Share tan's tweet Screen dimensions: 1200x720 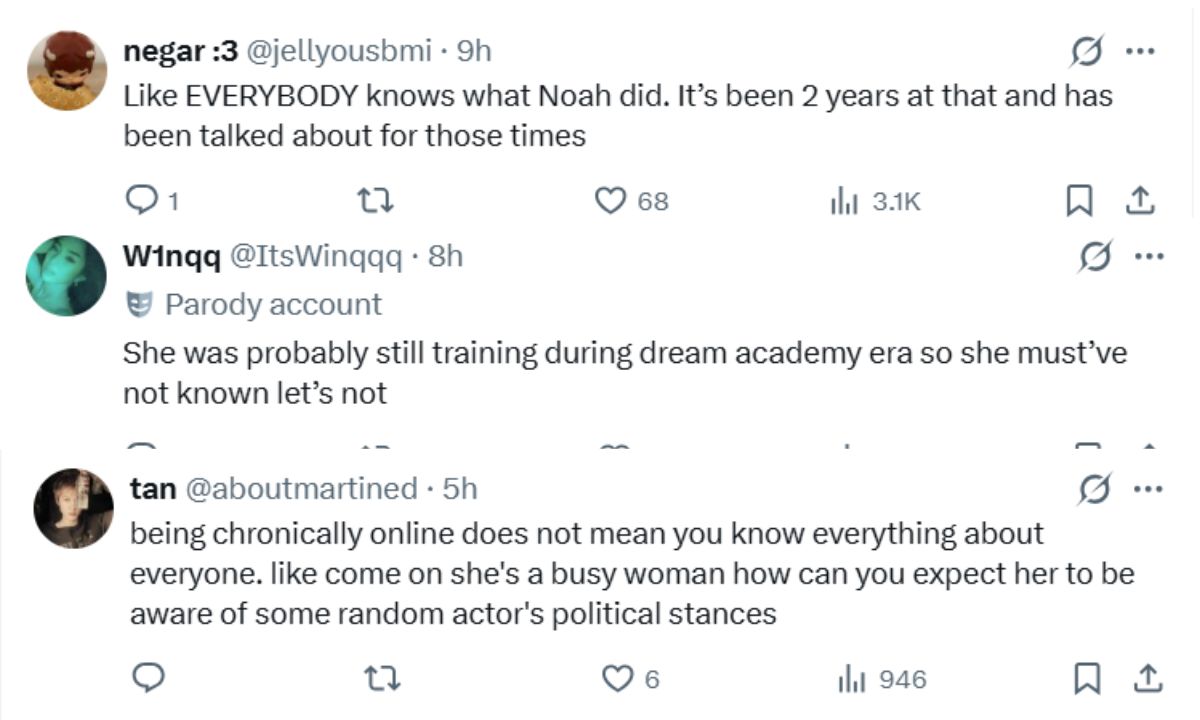pyautogui.click(x=1148, y=679)
